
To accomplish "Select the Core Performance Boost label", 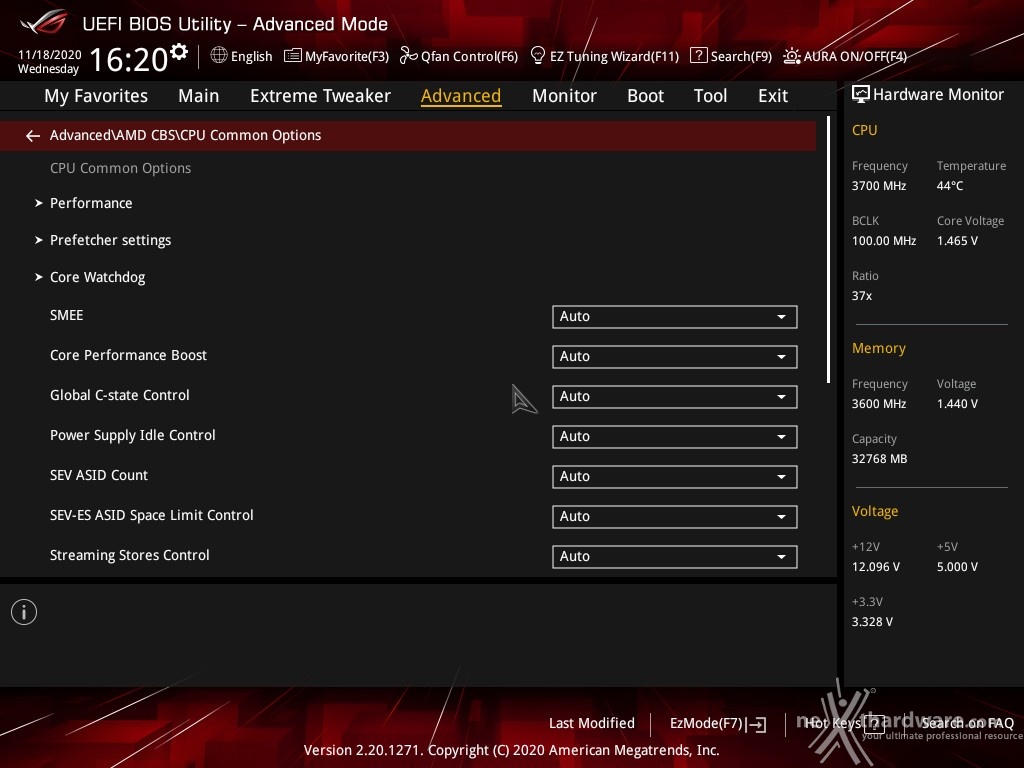I will (x=128, y=355).
